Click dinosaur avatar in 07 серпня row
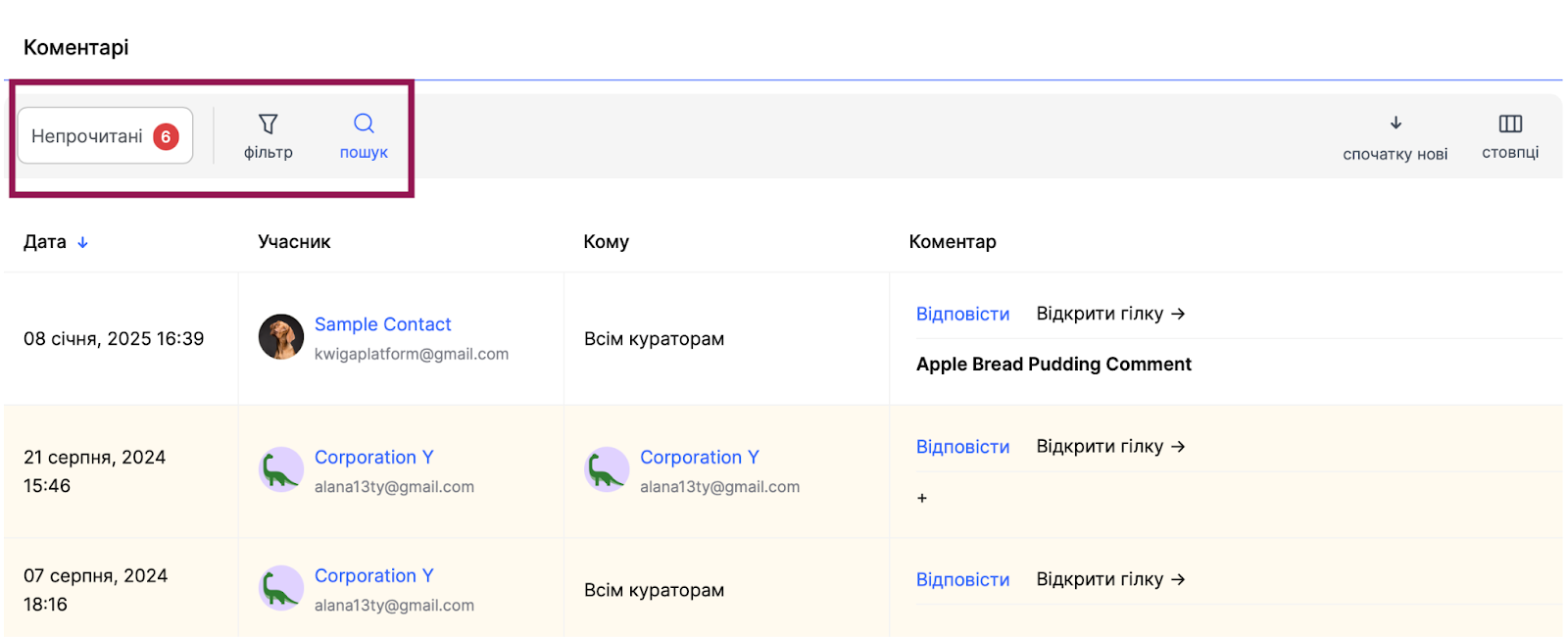Image resolution: width=1568 pixels, height=637 pixels. click(x=281, y=589)
